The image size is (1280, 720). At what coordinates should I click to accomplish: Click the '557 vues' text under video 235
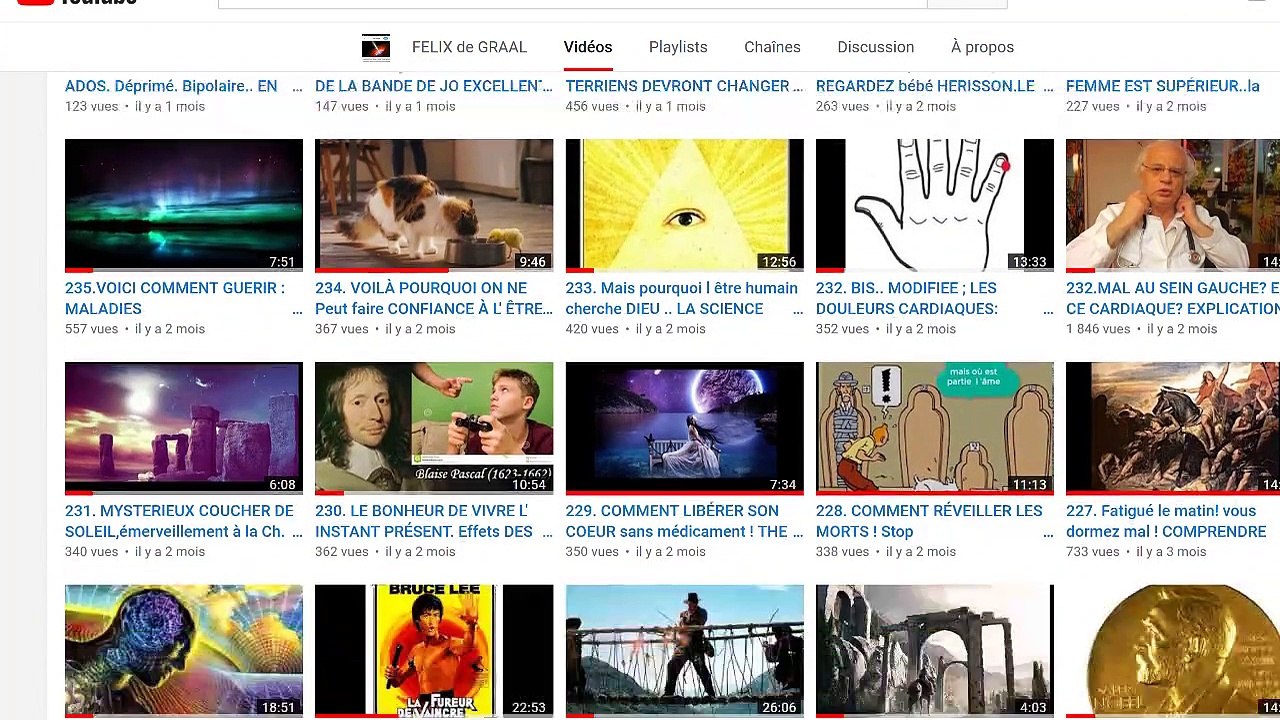coord(91,329)
